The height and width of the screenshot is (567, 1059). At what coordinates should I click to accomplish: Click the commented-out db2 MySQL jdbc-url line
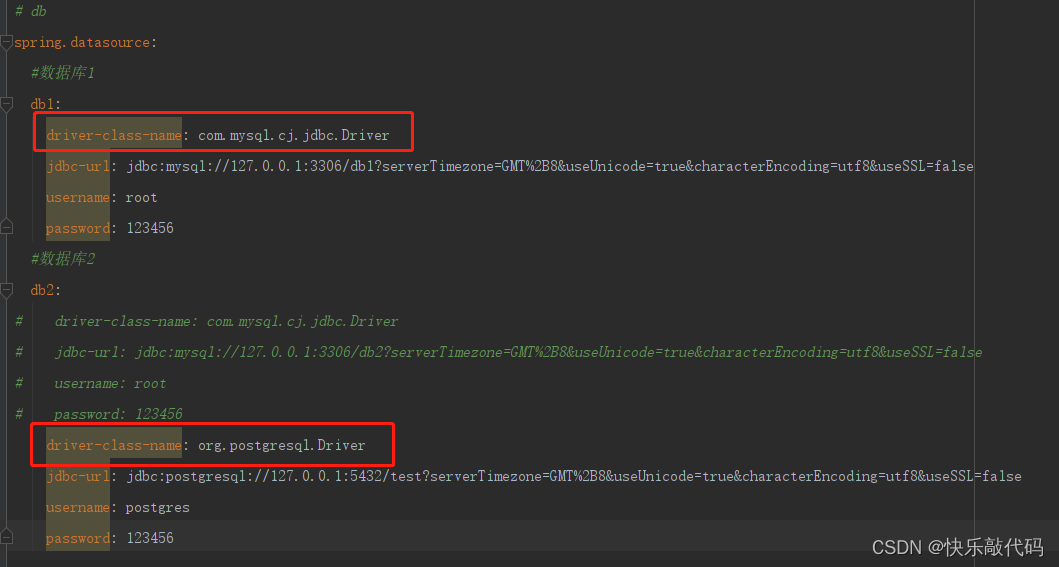point(518,352)
